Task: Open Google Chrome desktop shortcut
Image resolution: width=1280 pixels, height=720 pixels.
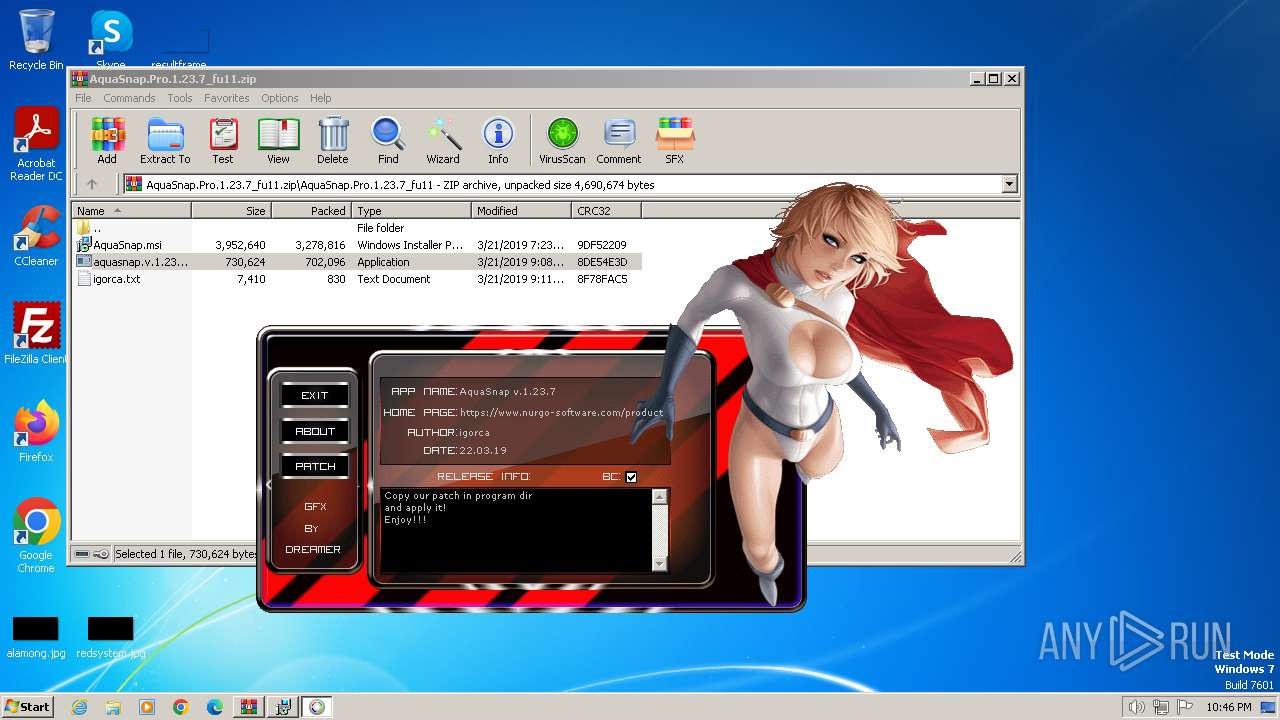Action: [36, 536]
